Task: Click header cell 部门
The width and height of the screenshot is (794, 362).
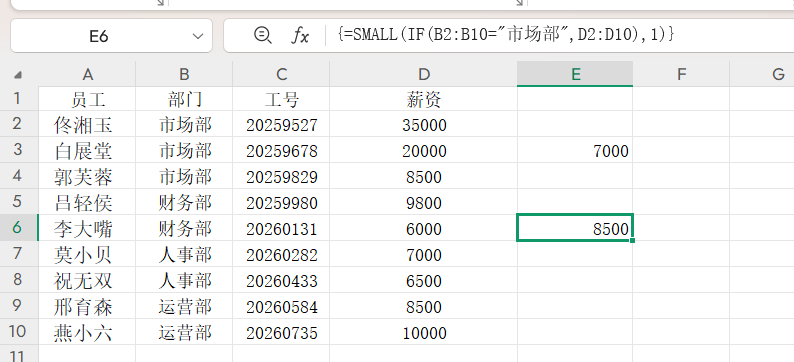Action: tap(184, 99)
